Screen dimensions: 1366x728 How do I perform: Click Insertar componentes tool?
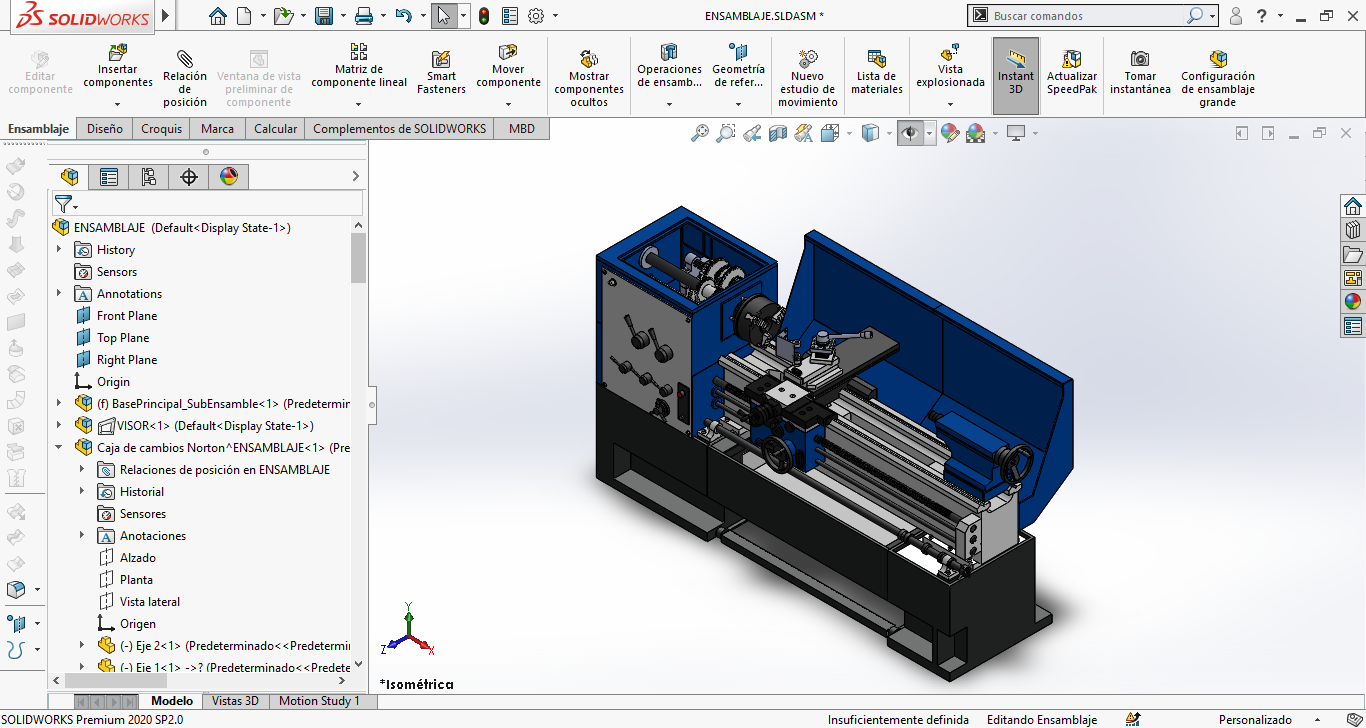coord(118,66)
